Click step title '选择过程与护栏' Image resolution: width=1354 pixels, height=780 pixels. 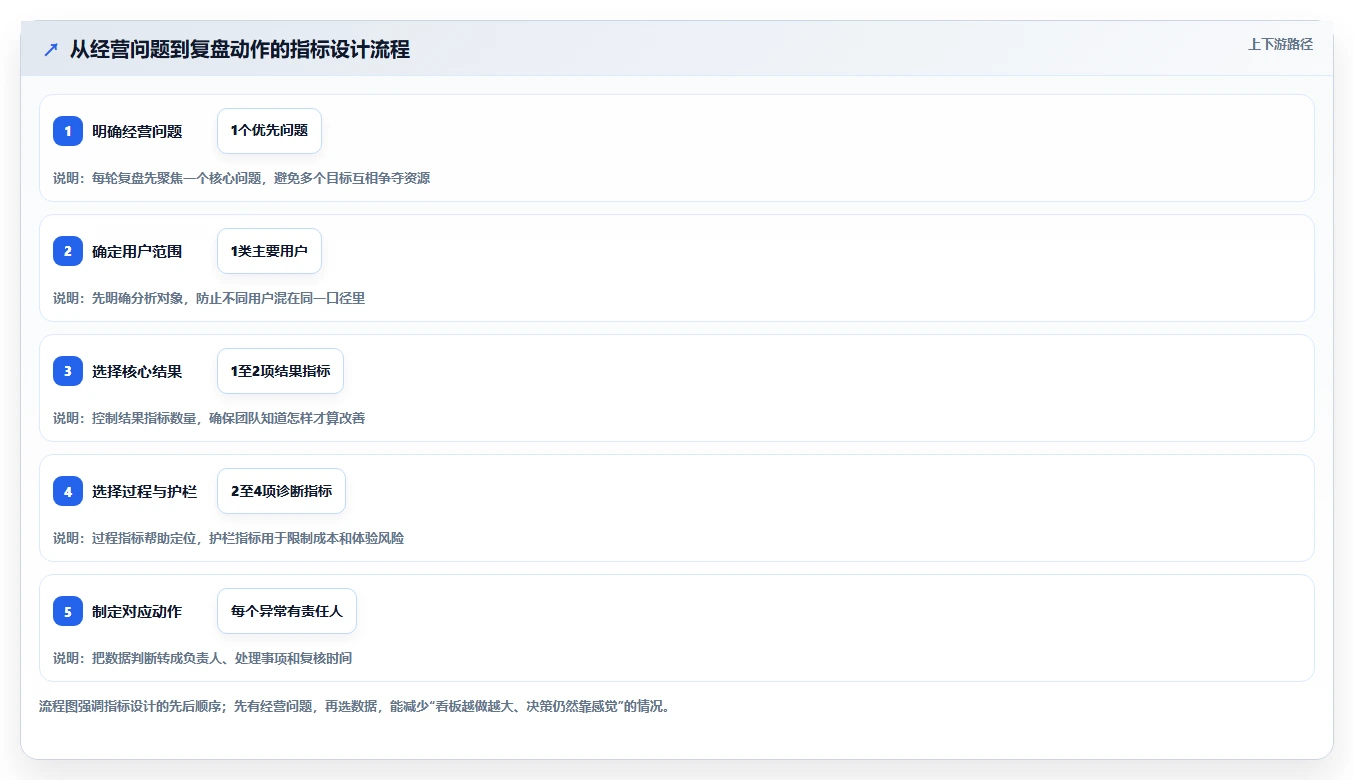point(145,491)
